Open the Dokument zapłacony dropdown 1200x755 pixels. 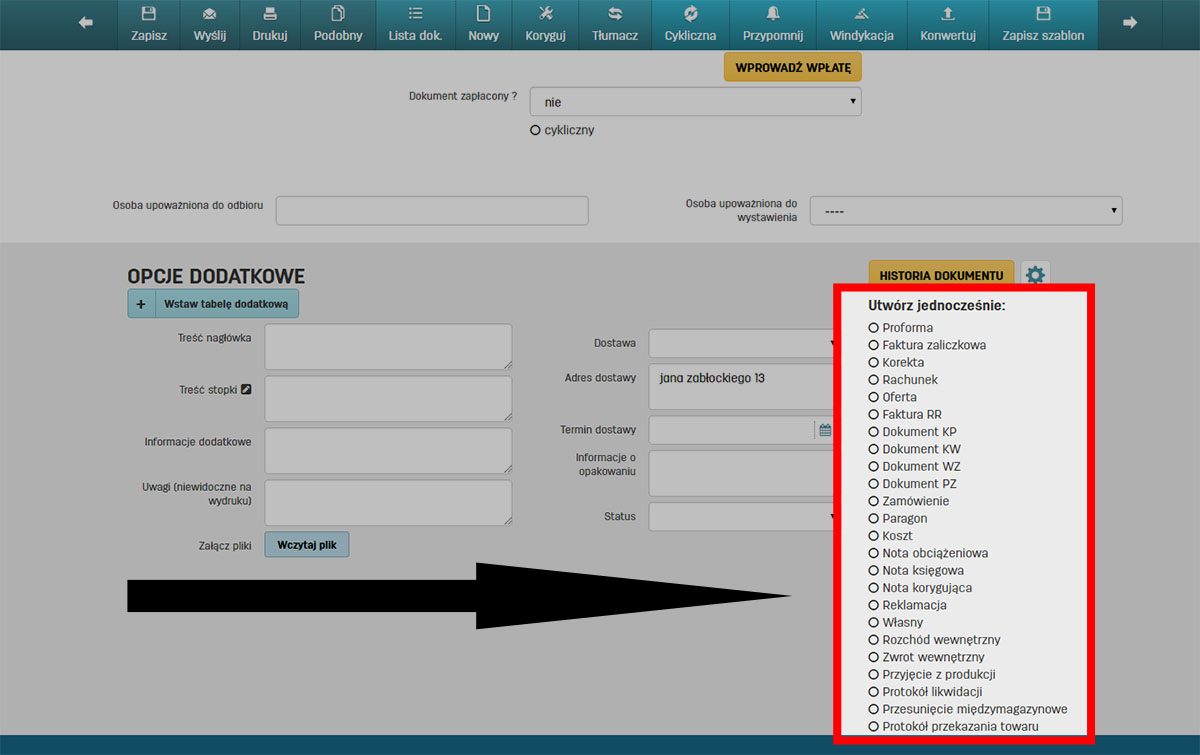695,102
